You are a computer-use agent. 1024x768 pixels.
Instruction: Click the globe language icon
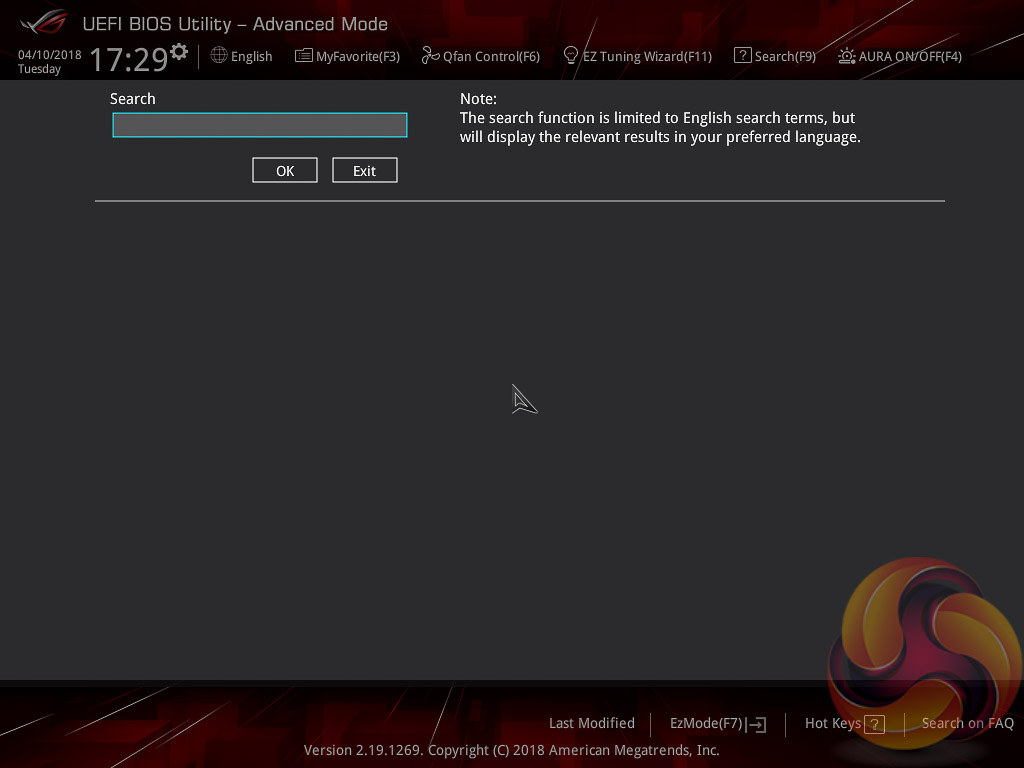[219, 56]
